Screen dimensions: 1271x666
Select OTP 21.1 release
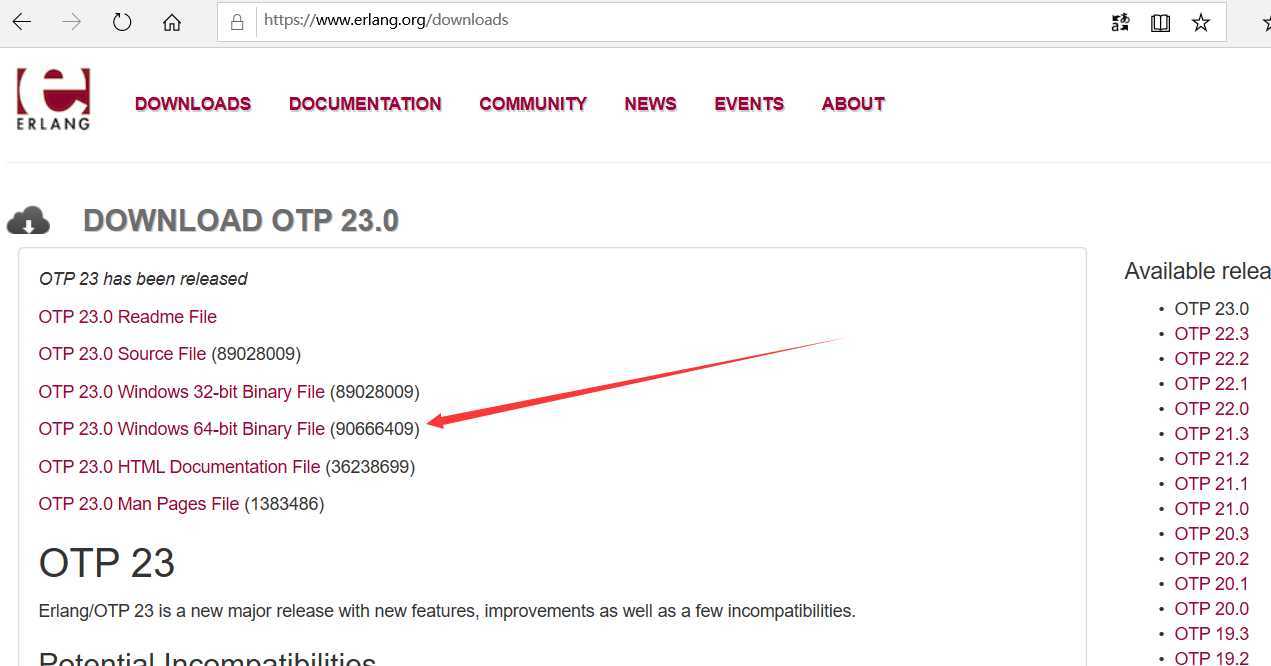1212,484
